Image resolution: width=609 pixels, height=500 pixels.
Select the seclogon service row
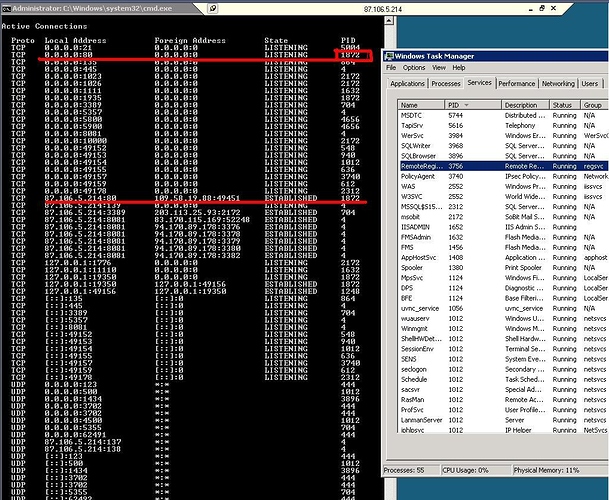tap(503, 369)
